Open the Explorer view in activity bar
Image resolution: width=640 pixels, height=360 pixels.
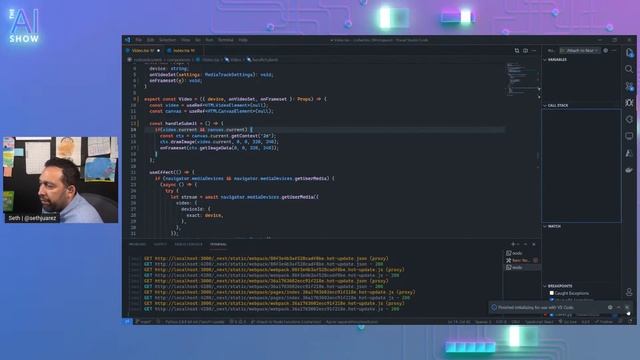[x=629, y=53]
